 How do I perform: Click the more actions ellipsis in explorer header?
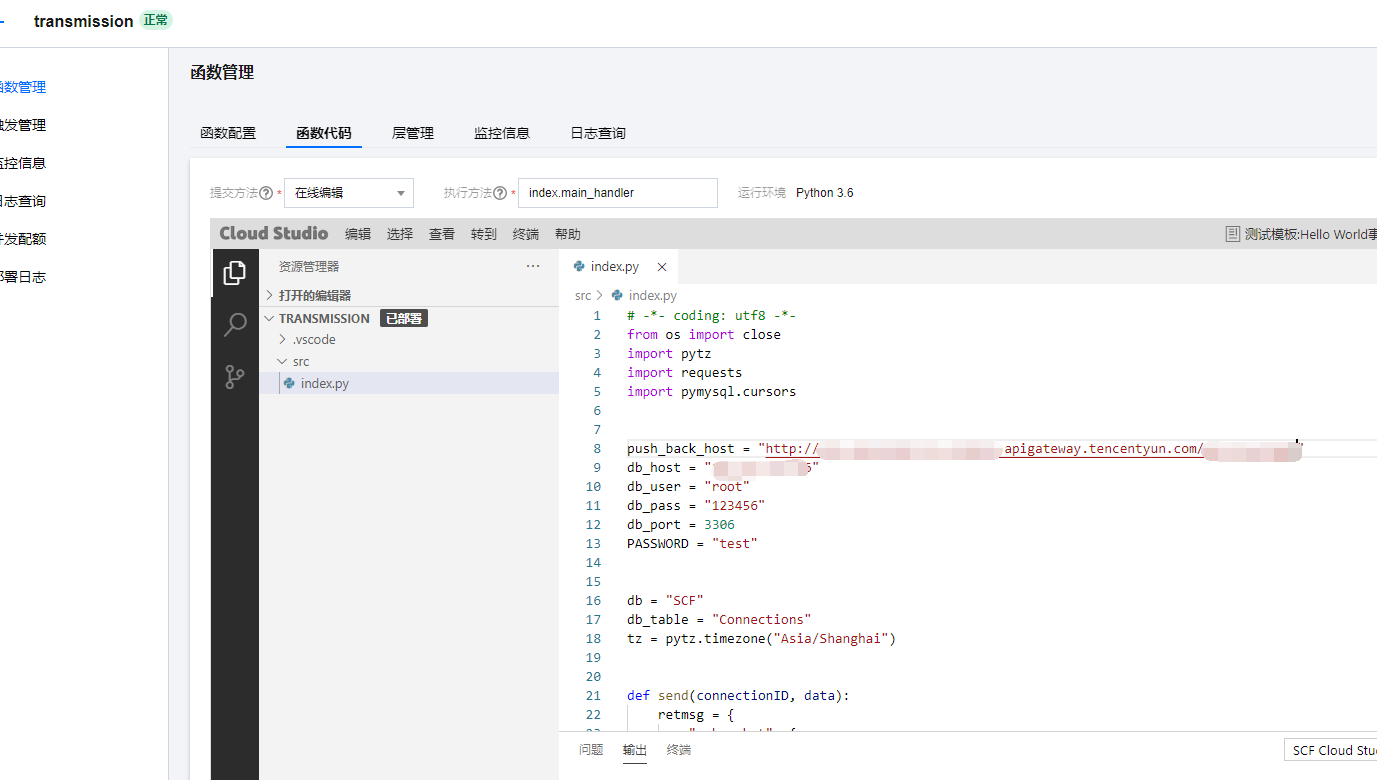533,266
